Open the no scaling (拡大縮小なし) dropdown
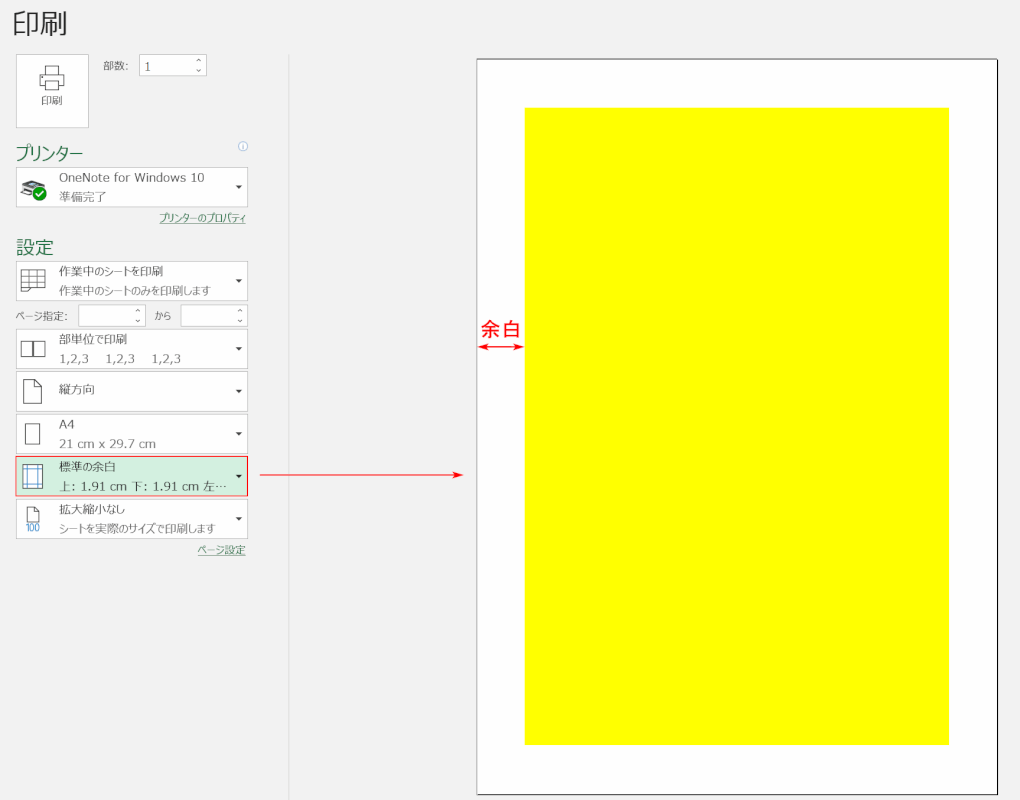Viewport: 1020px width, 800px height. click(132, 518)
